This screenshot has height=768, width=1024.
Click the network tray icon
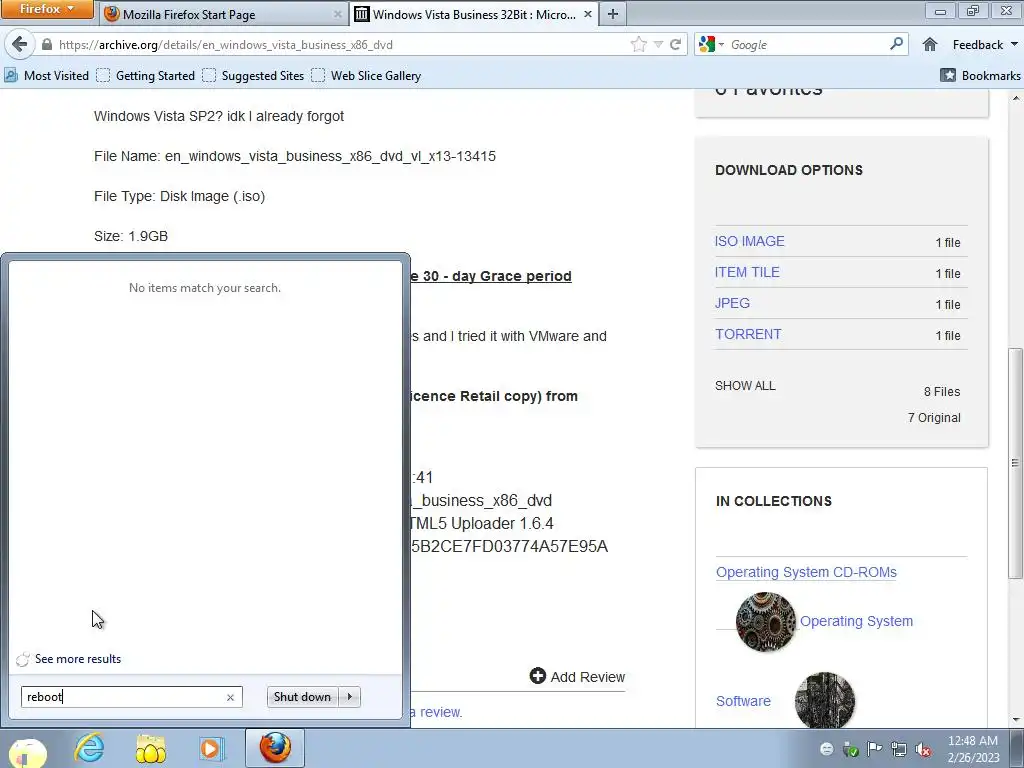tap(899, 749)
